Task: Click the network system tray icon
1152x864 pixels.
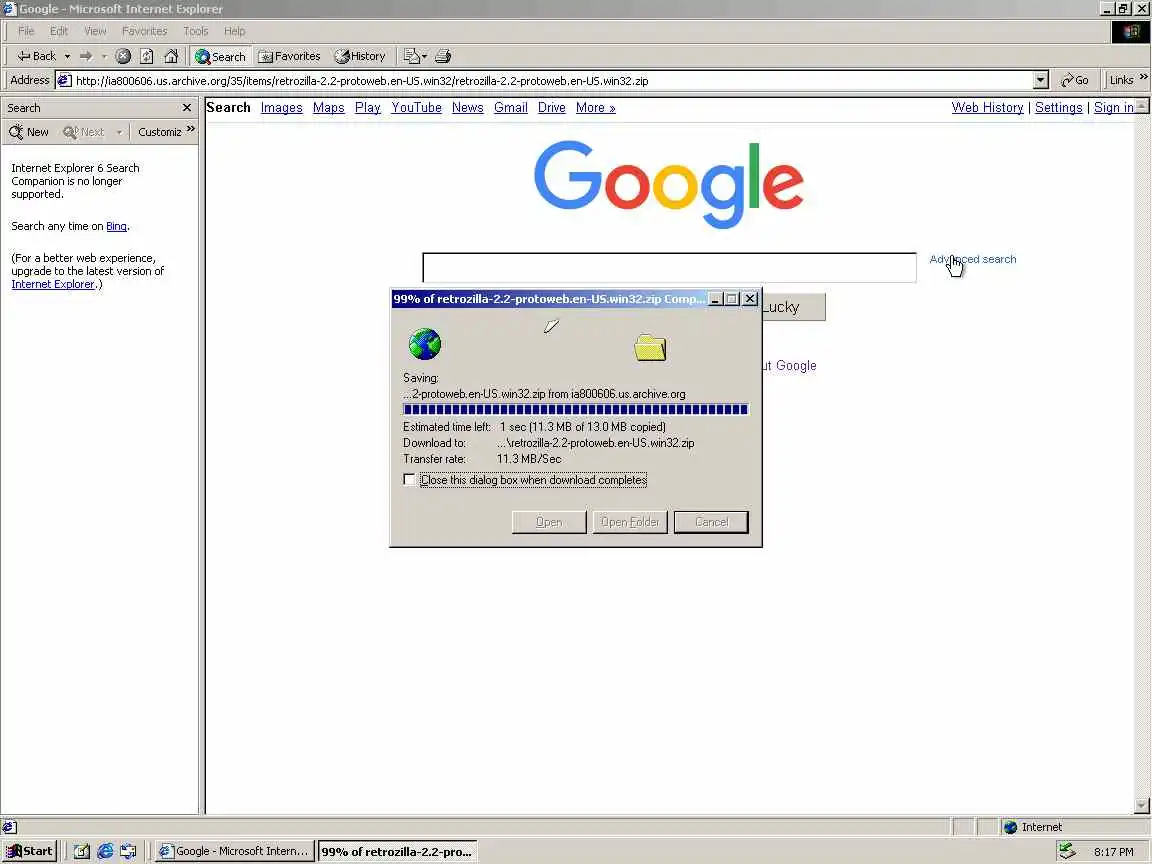Action: tap(1067, 852)
